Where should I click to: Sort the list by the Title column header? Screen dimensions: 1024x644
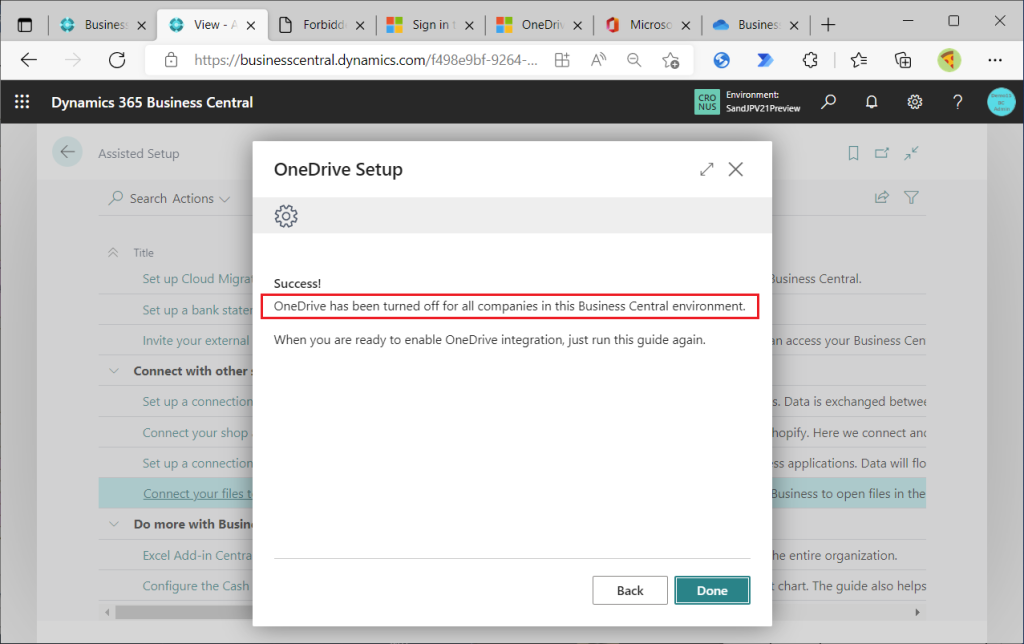coord(144,253)
